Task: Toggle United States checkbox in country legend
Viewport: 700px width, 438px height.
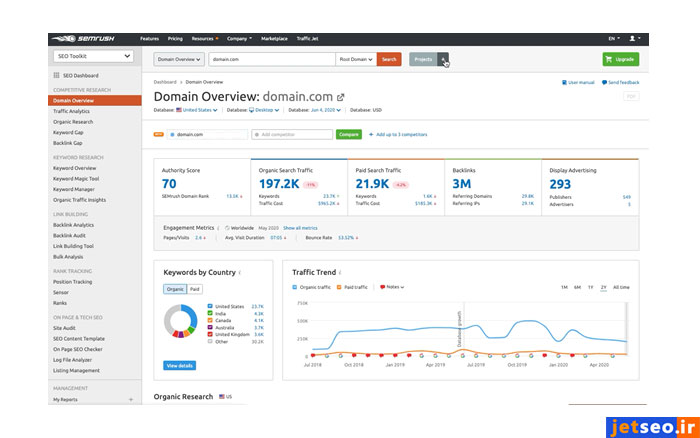Action: [210, 306]
